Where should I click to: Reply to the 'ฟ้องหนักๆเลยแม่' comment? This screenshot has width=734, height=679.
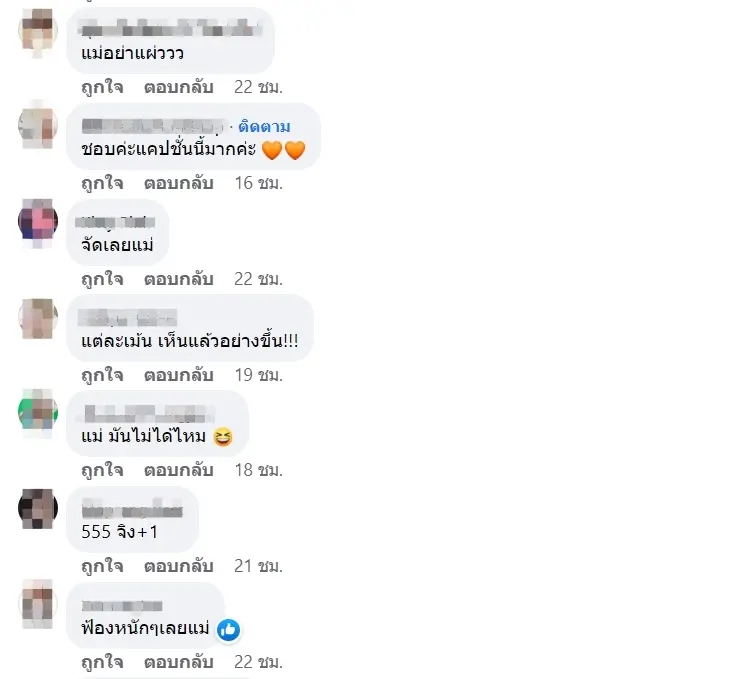pos(179,662)
